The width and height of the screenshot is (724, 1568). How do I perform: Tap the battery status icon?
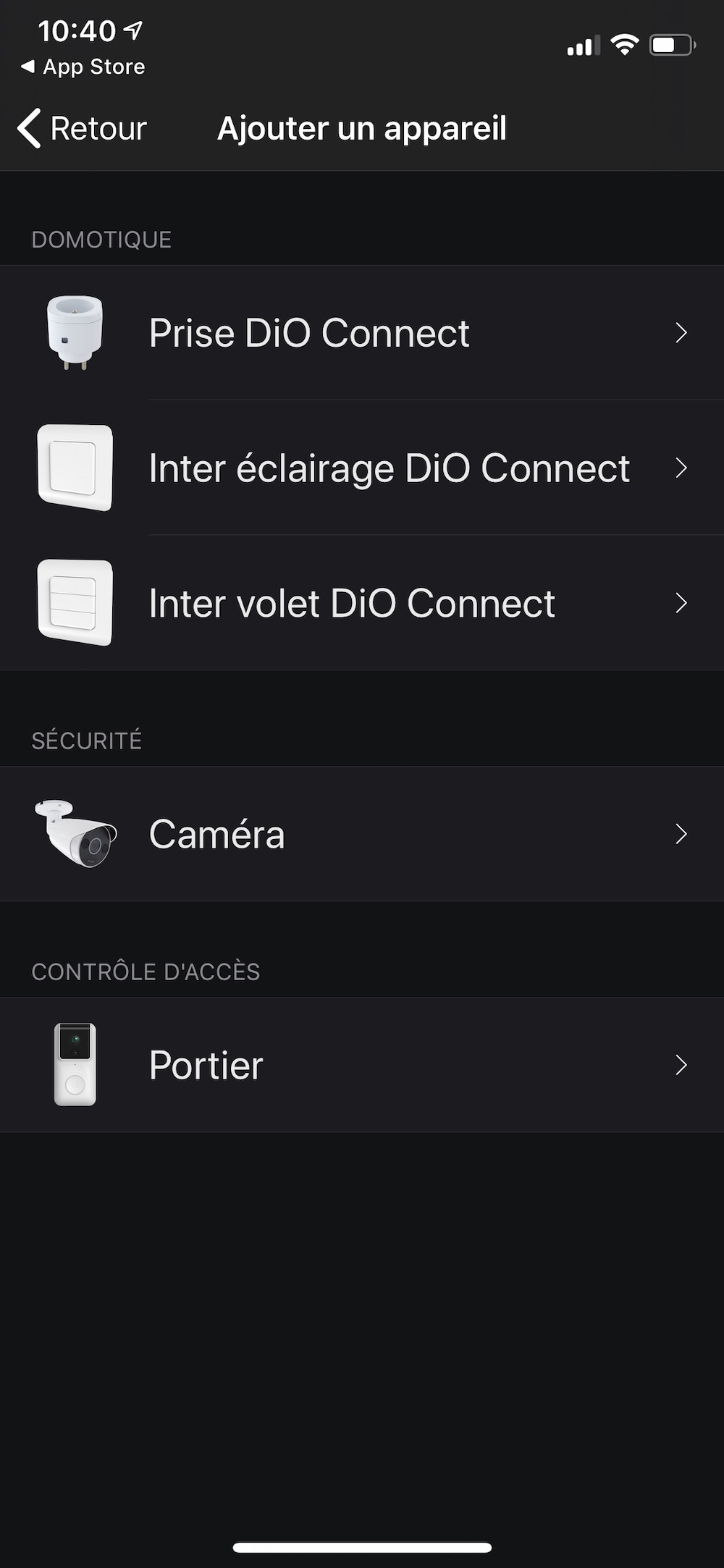(672, 46)
